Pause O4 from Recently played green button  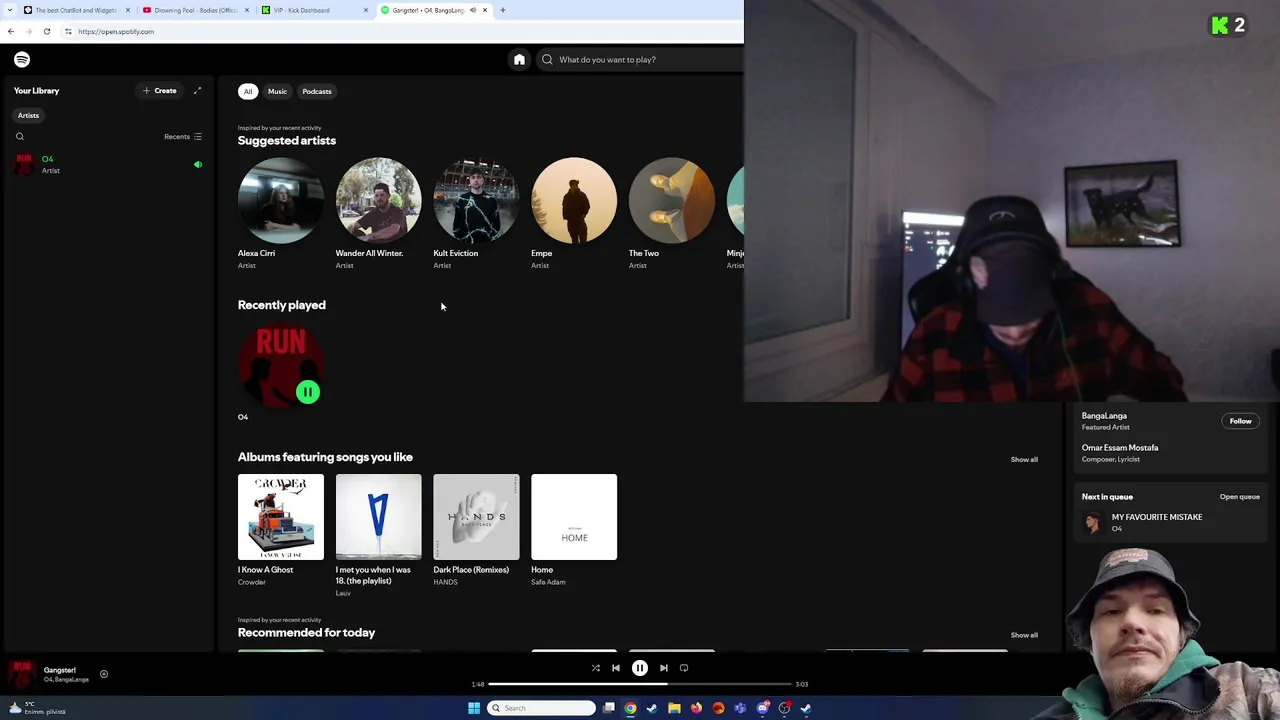(x=308, y=392)
